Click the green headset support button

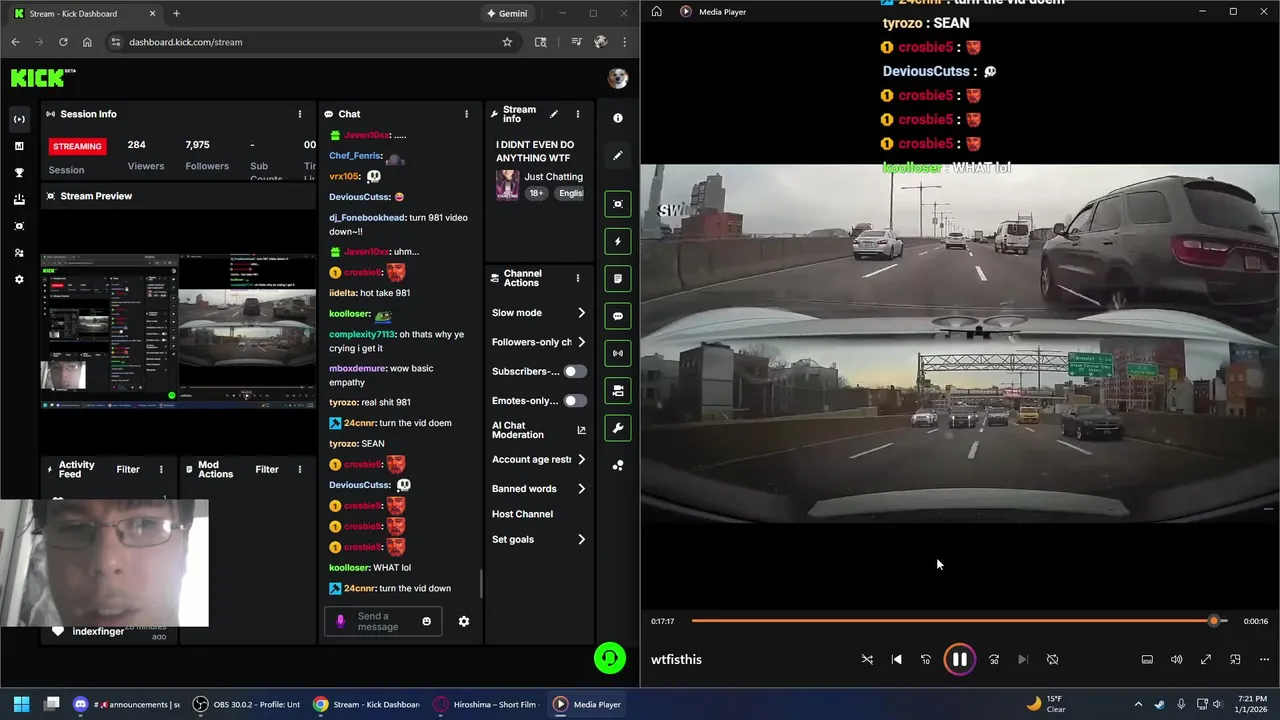click(610, 657)
